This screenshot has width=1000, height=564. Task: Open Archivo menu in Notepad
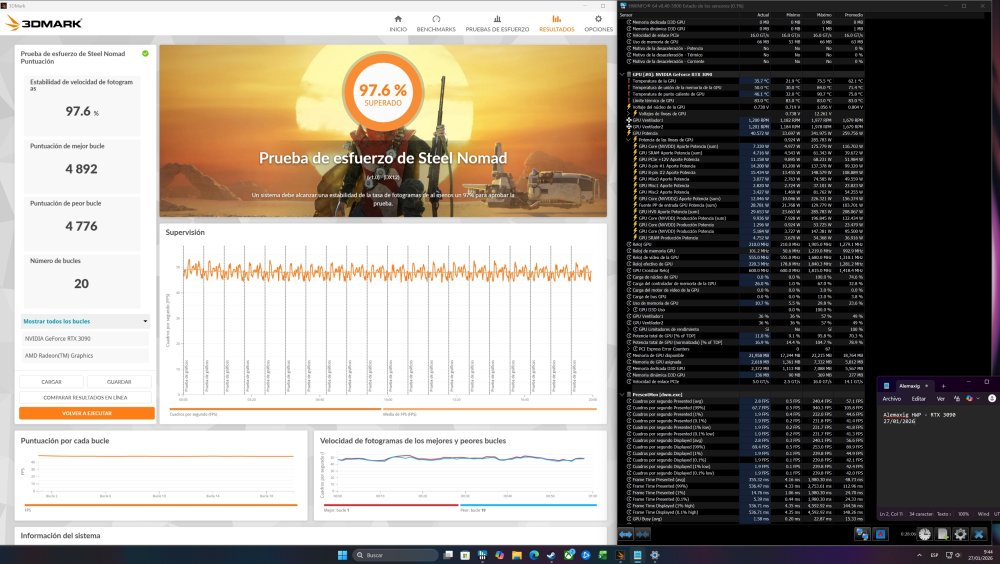pos(892,399)
